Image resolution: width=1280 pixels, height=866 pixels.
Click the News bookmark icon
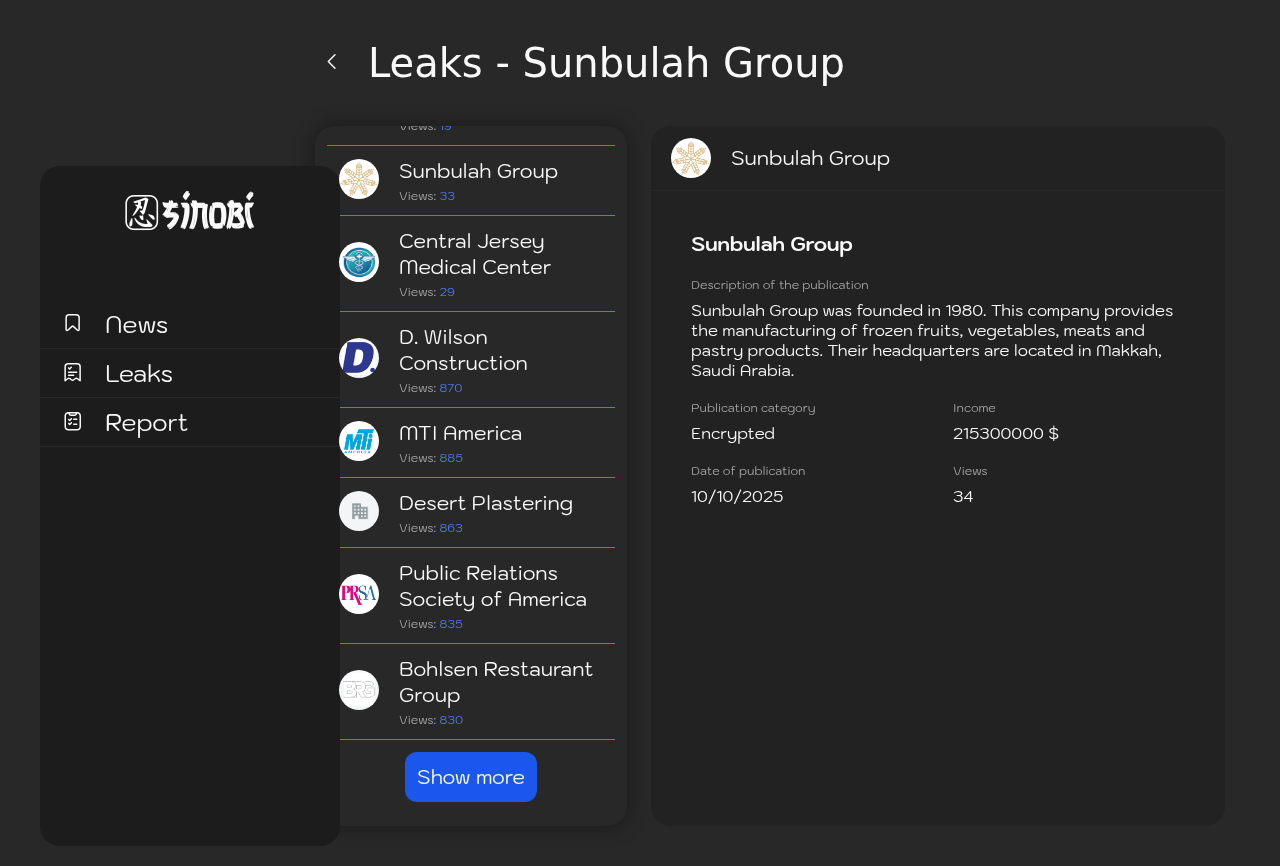[x=73, y=323]
